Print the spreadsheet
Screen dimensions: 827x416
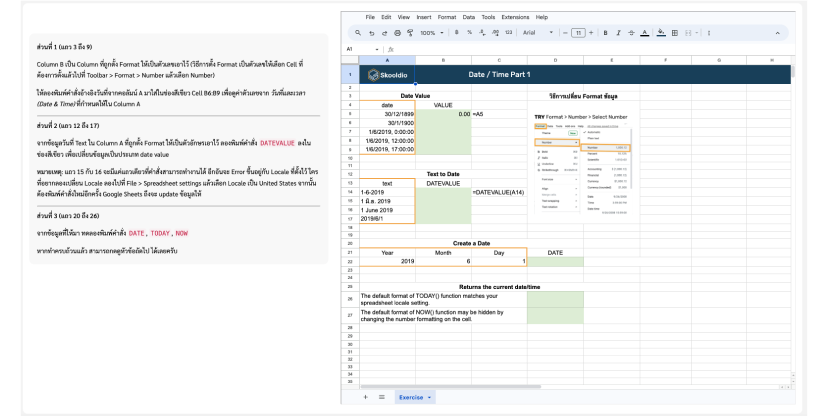pyautogui.click(x=398, y=33)
